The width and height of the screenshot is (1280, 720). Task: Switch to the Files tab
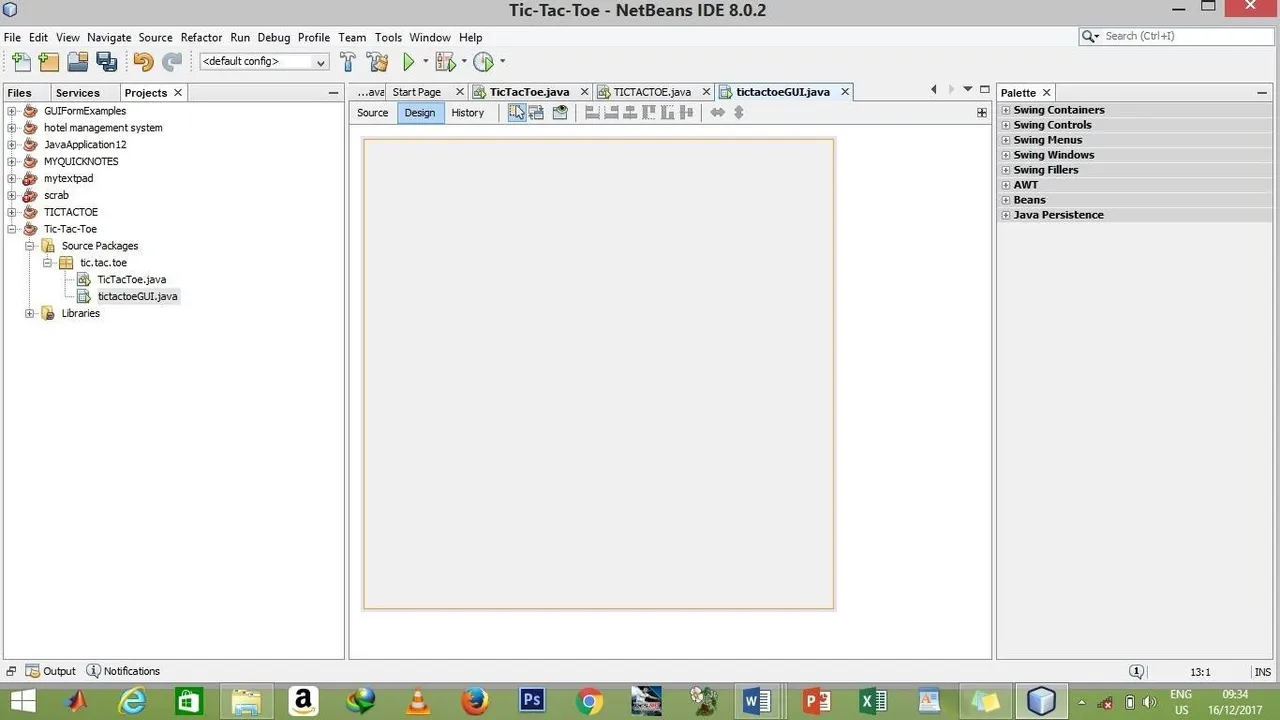(20, 92)
